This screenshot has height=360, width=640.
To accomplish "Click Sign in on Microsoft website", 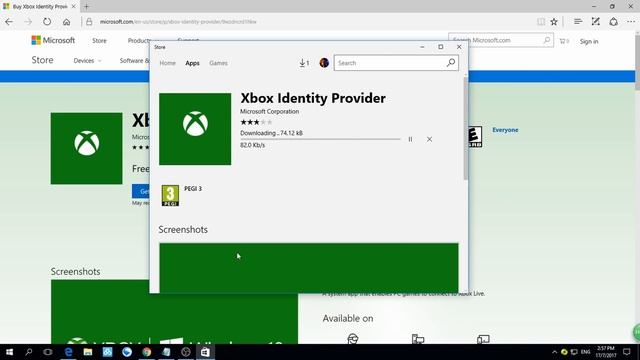I will click(589, 41).
